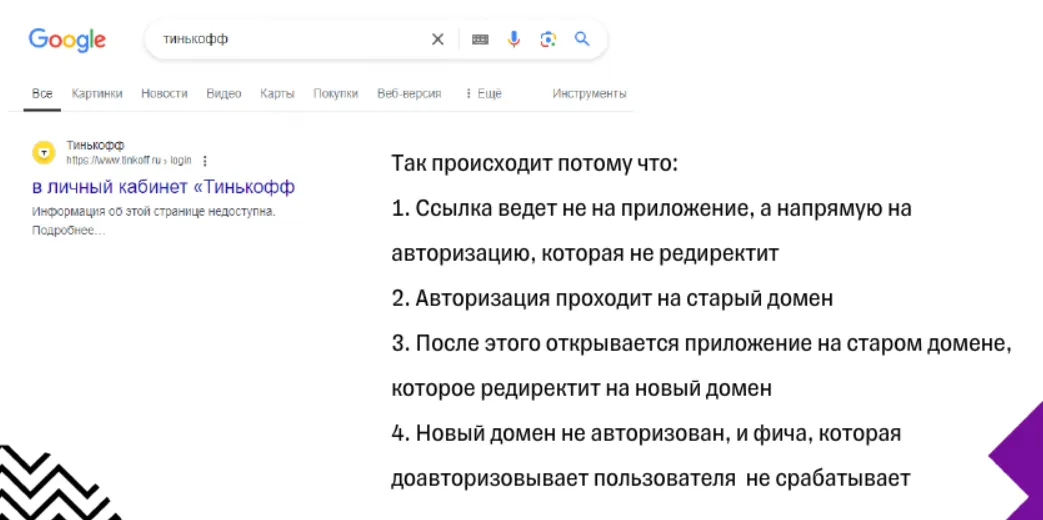The image size is (1043, 520).
Task: Open the three-dot menu beside tinkoff.ru URL
Action: point(205,160)
